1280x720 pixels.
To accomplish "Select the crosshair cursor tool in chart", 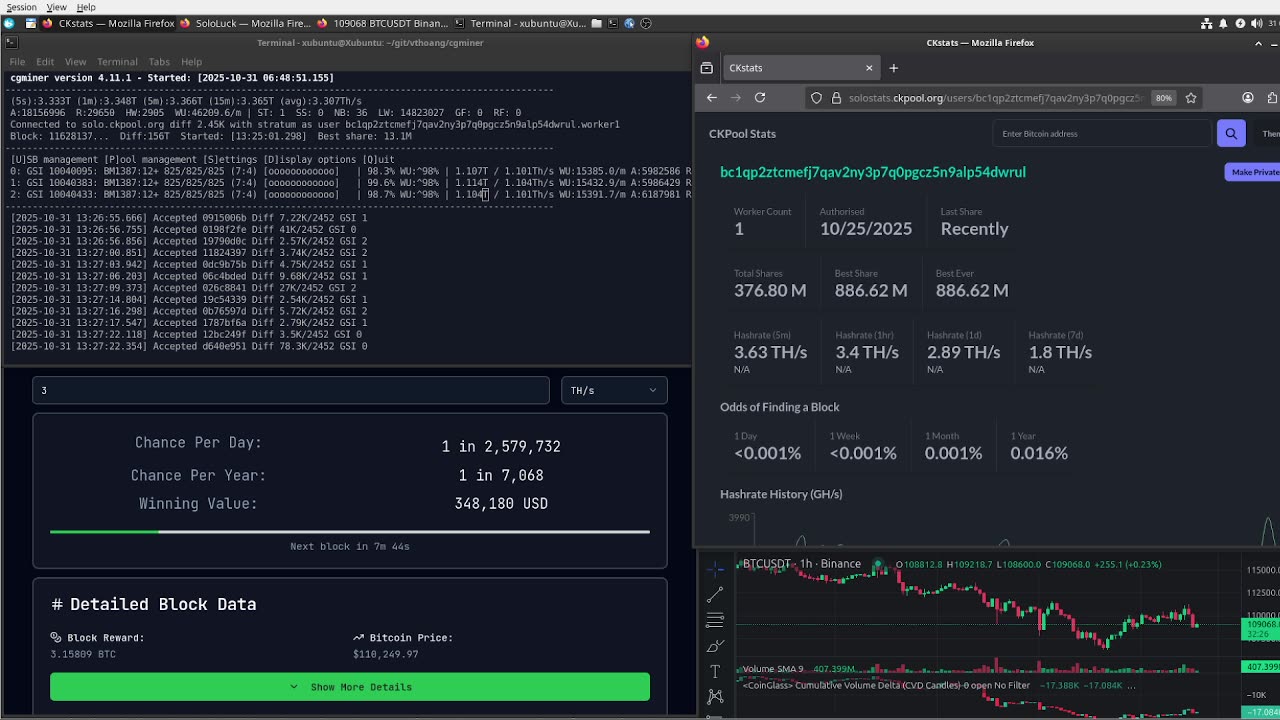I will [715, 569].
